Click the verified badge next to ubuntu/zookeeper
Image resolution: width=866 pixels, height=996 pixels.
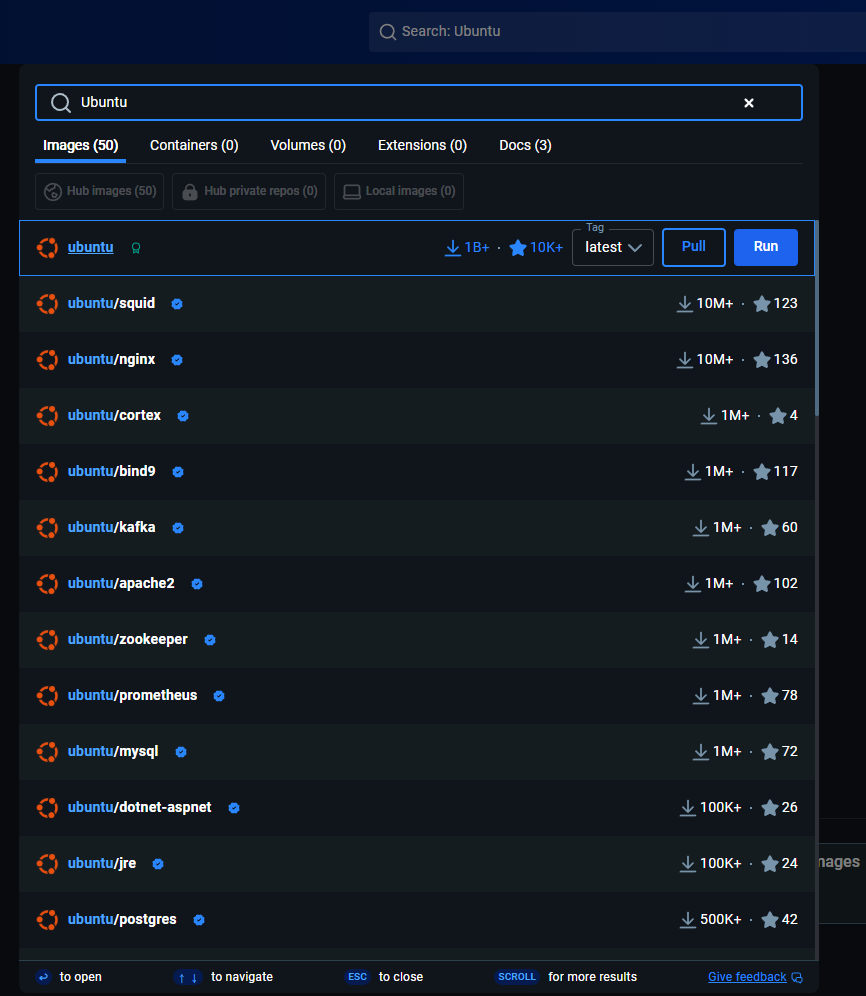coord(210,640)
